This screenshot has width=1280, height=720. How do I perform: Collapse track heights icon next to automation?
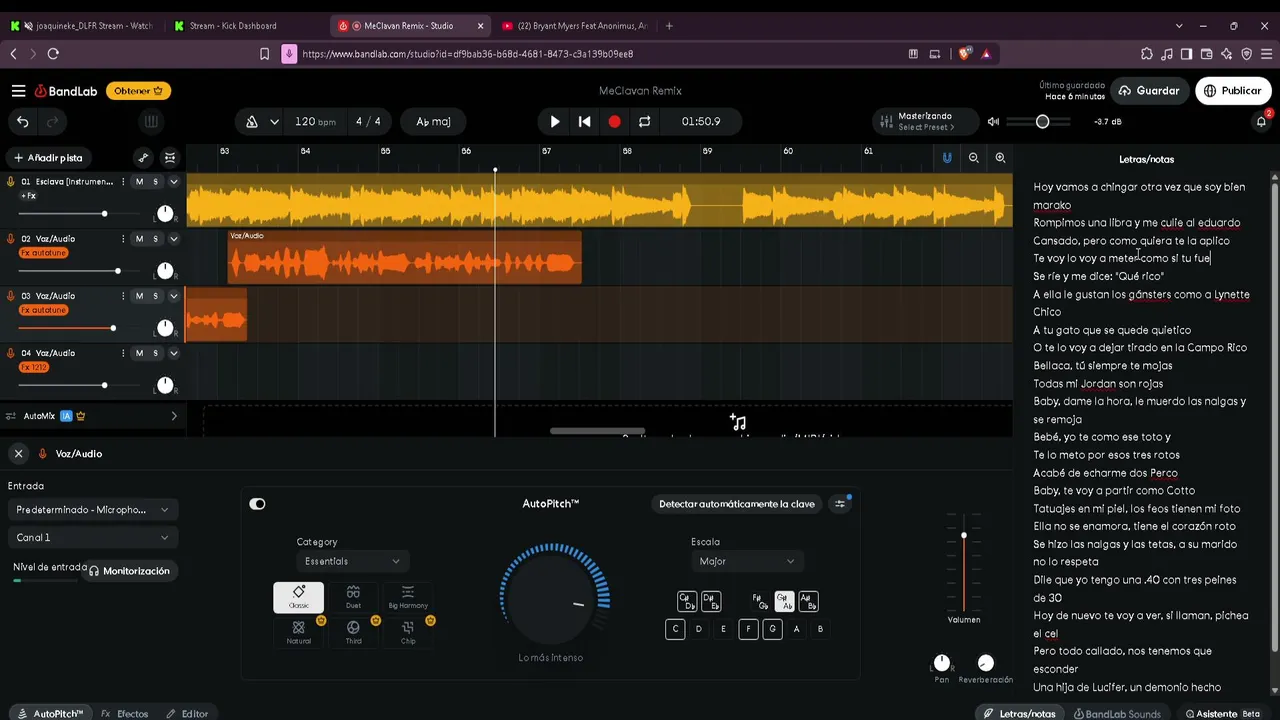[170, 158]
